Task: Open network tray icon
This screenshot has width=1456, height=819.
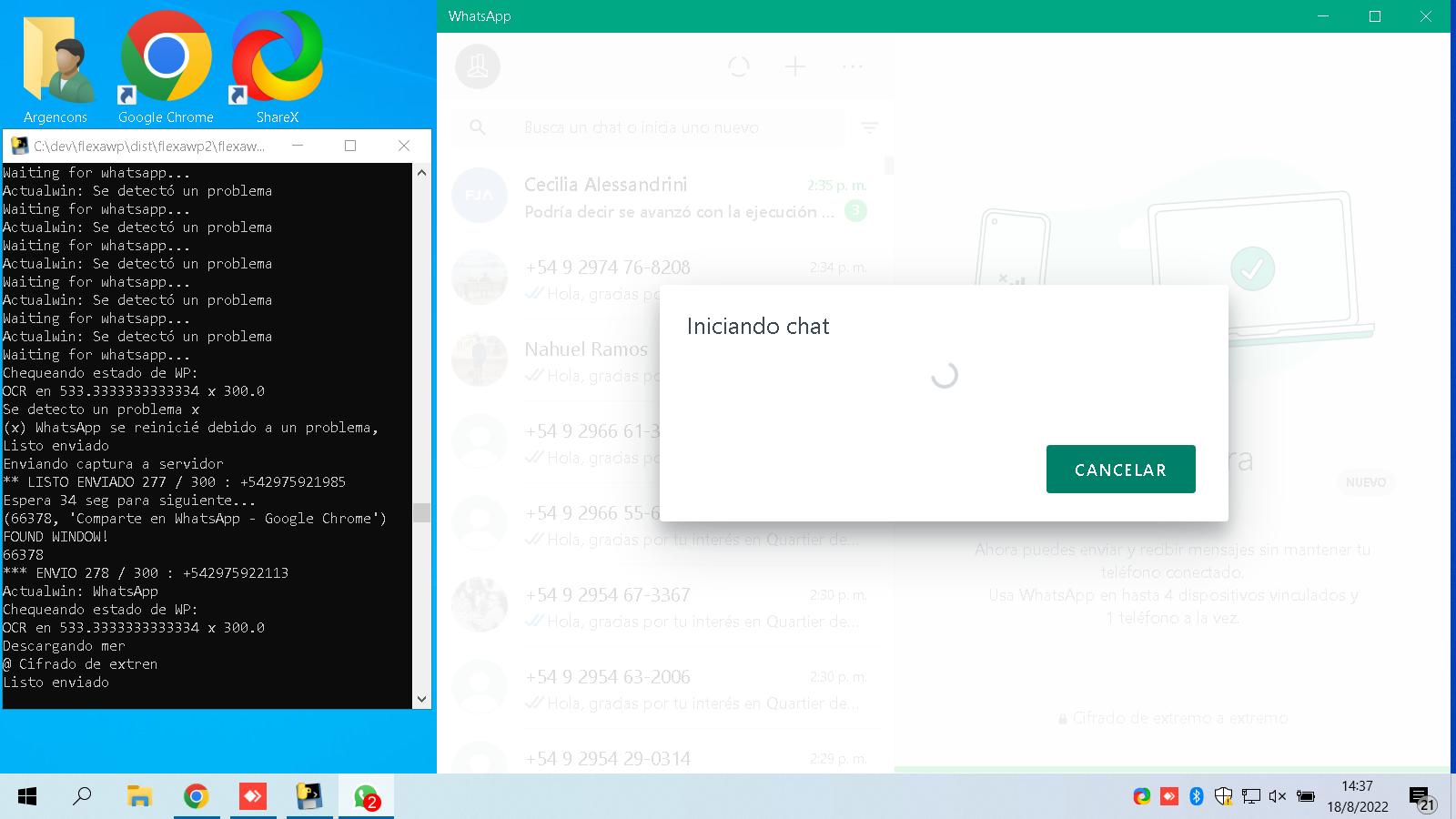Action: [x=1251, y=797]
